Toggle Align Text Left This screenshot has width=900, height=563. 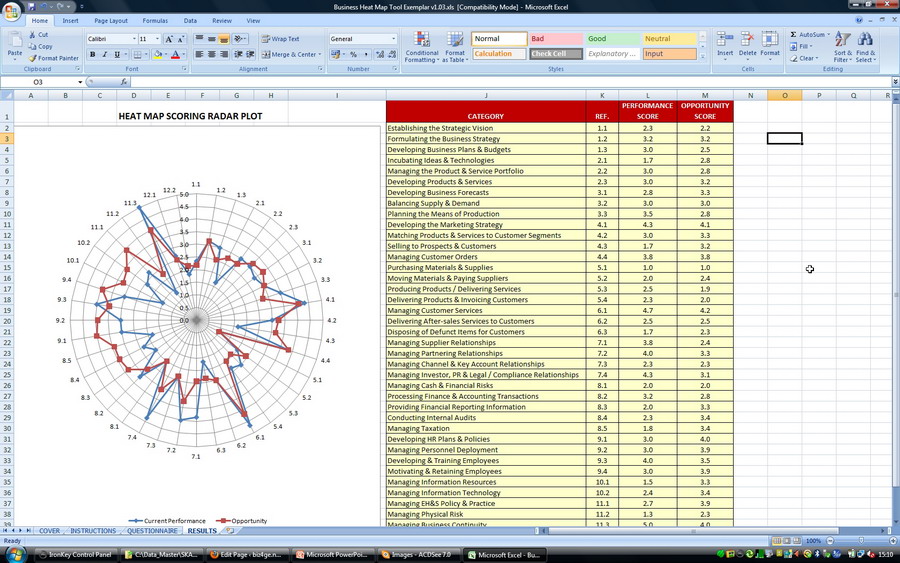pyautogui.click(x=199, y=55)
